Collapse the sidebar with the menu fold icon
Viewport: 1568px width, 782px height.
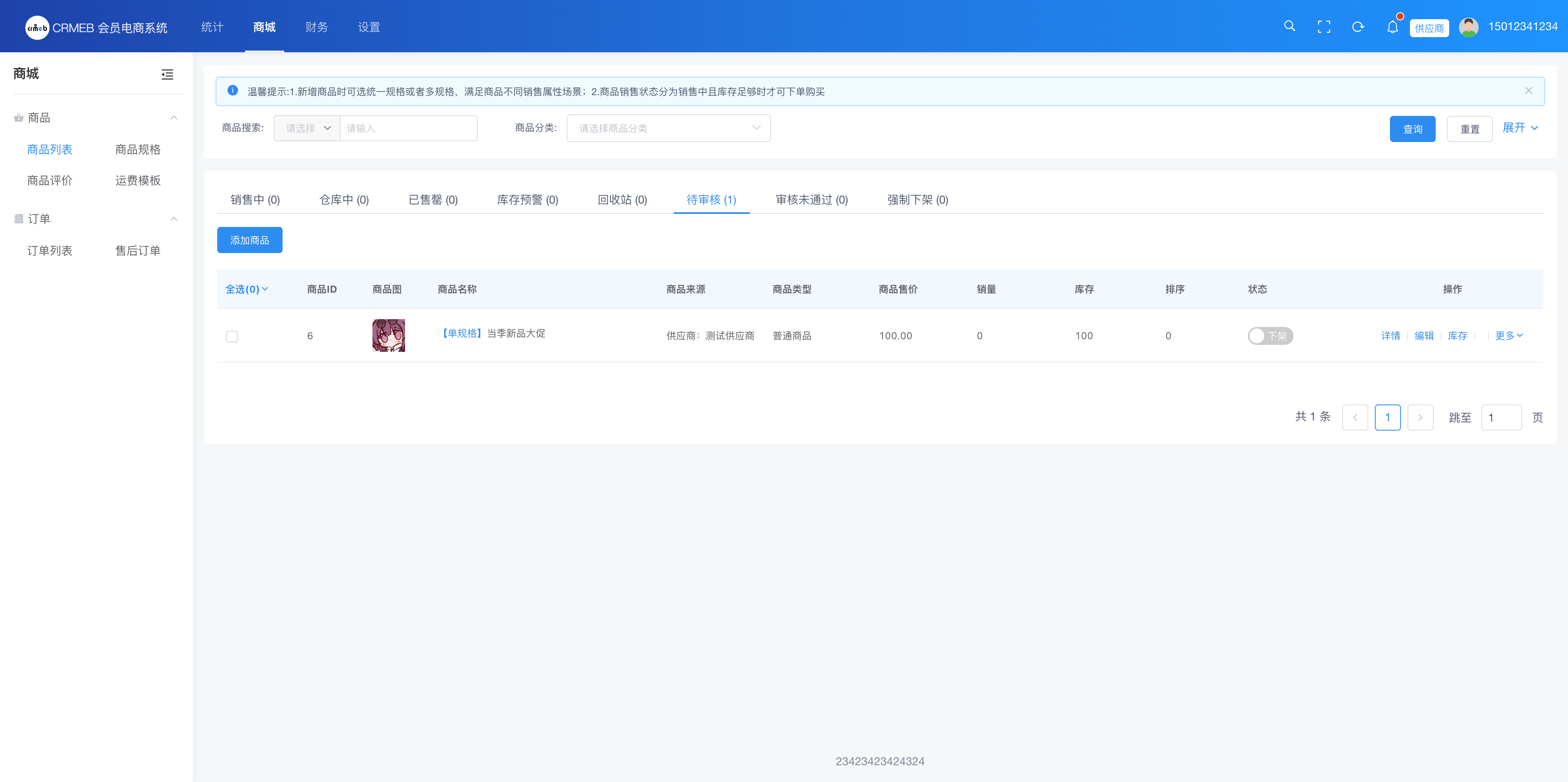click(x=167, y=74)
